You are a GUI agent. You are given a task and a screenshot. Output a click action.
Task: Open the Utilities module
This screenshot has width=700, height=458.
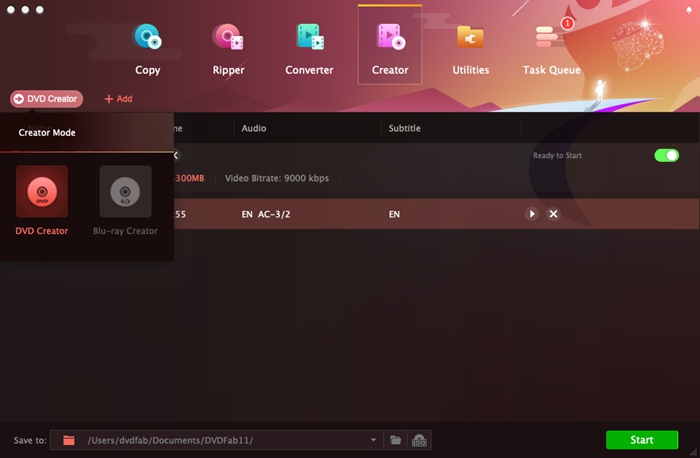coord(471,50)
